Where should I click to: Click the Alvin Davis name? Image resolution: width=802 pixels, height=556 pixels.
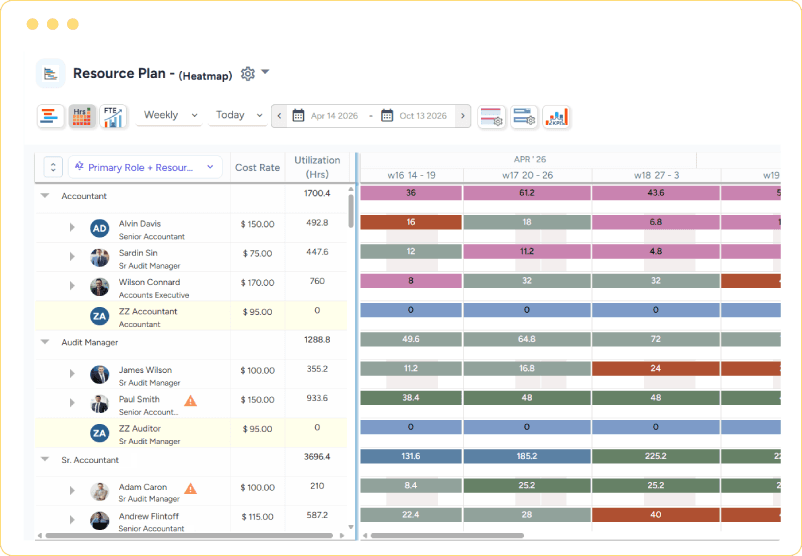tap(140, 224)
